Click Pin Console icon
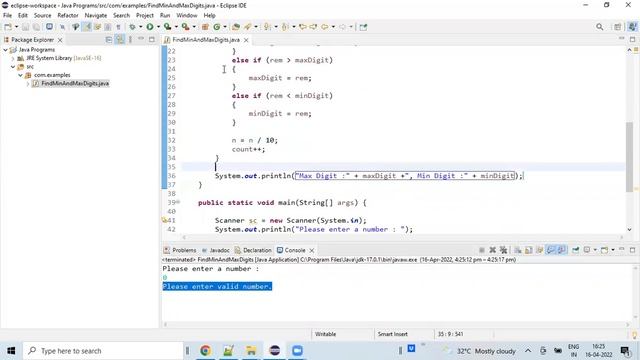The width and height of the screenshot is (640, 360). (x=576, y=250)
